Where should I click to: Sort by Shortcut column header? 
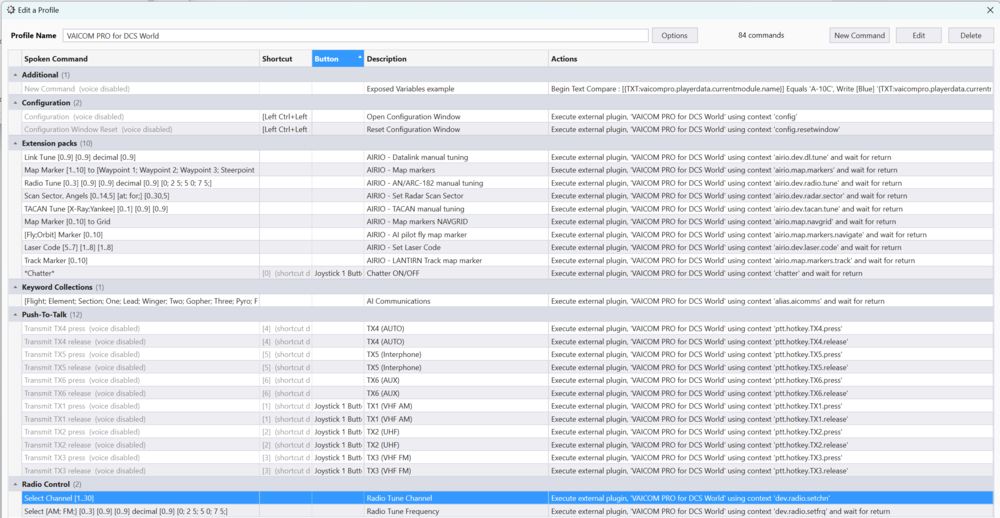click(x=286, y=59)
